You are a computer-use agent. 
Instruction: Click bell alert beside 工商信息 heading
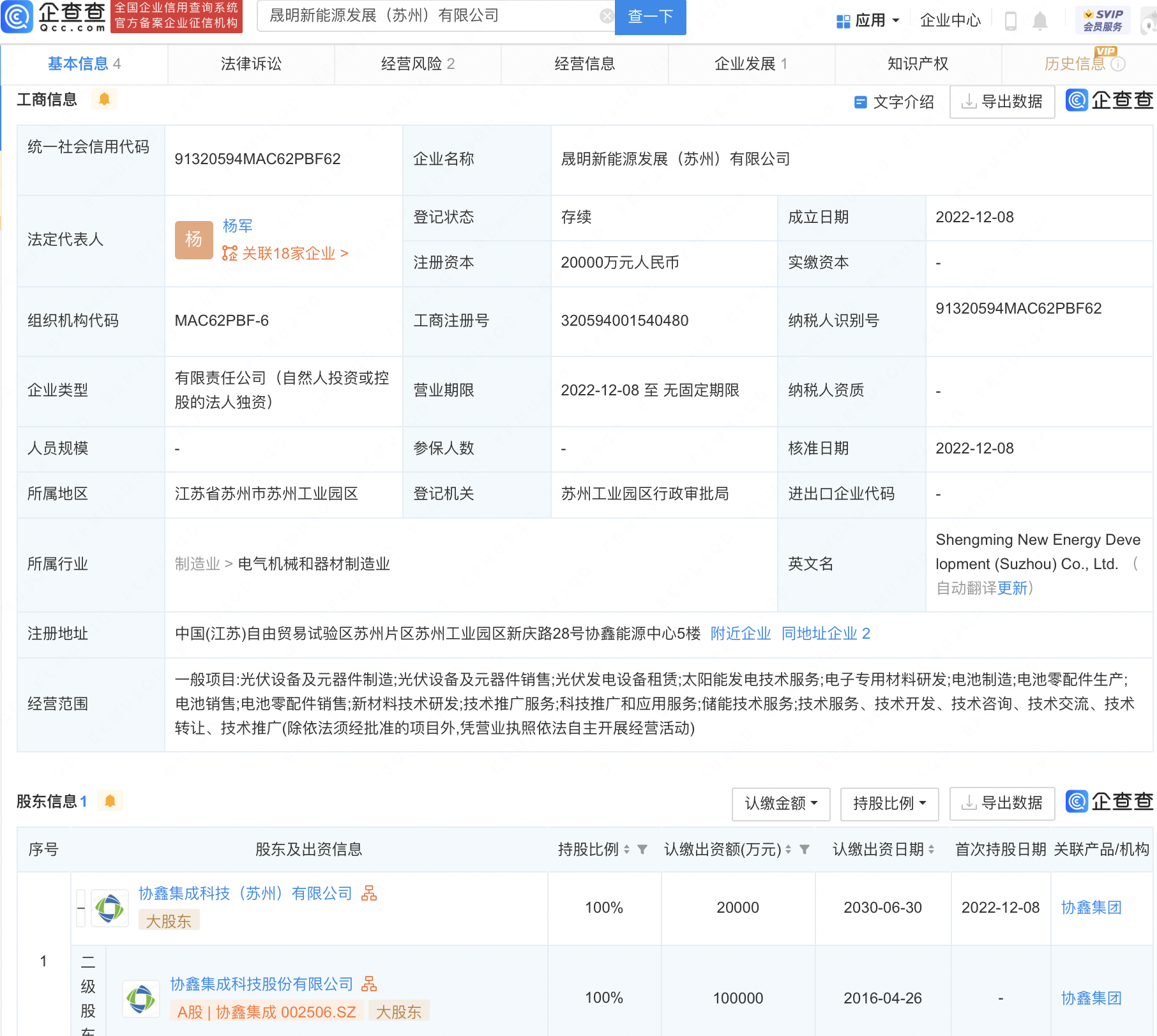pos(105,99)
